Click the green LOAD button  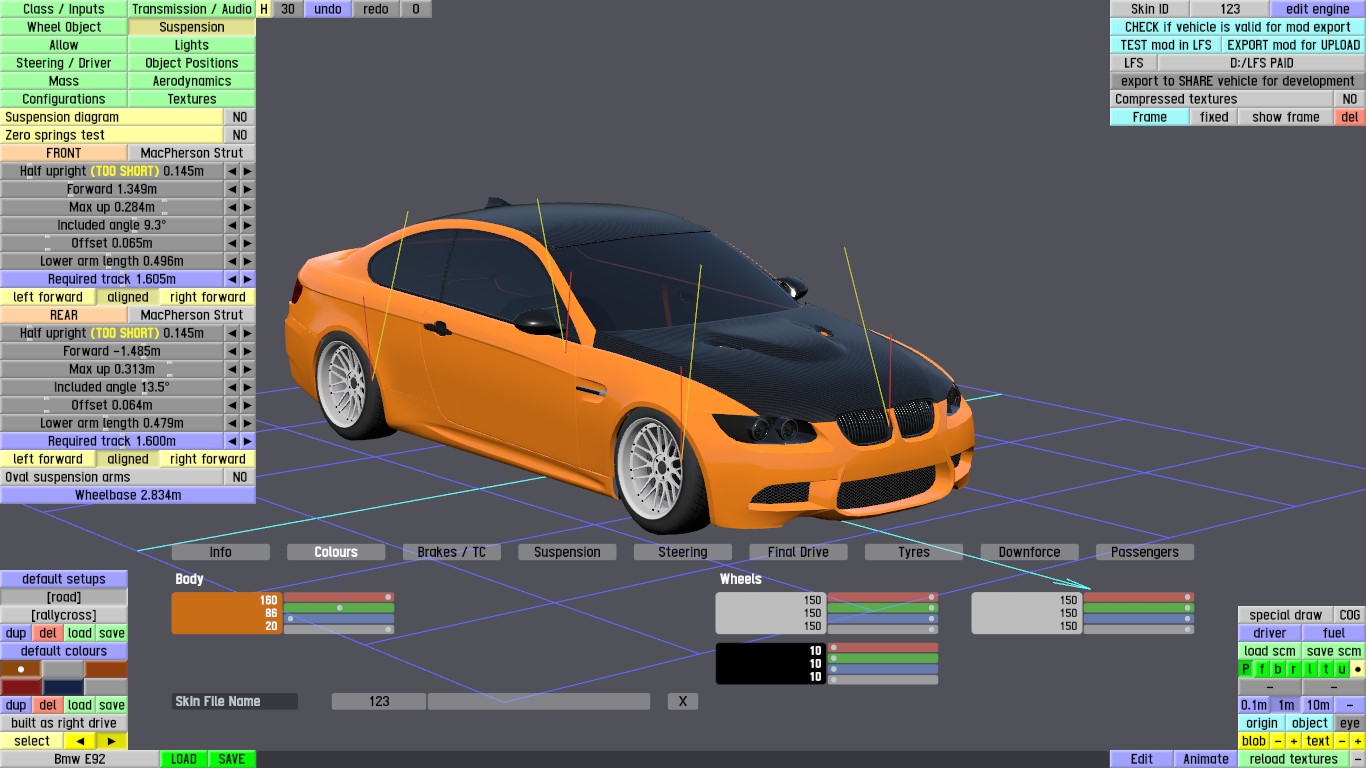(x=184, y=759)
